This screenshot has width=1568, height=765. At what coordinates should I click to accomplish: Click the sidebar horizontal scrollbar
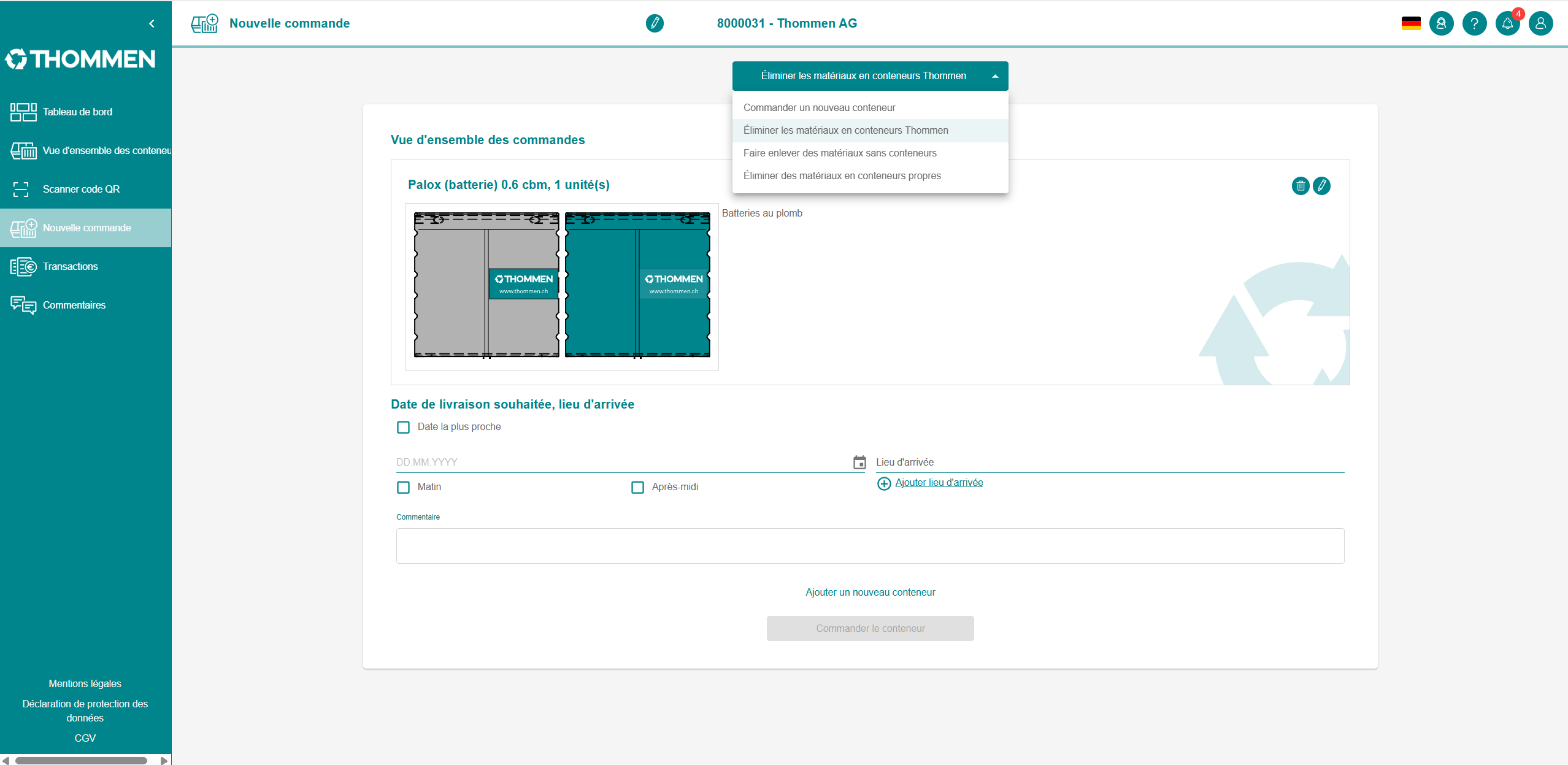pos(81,761)
